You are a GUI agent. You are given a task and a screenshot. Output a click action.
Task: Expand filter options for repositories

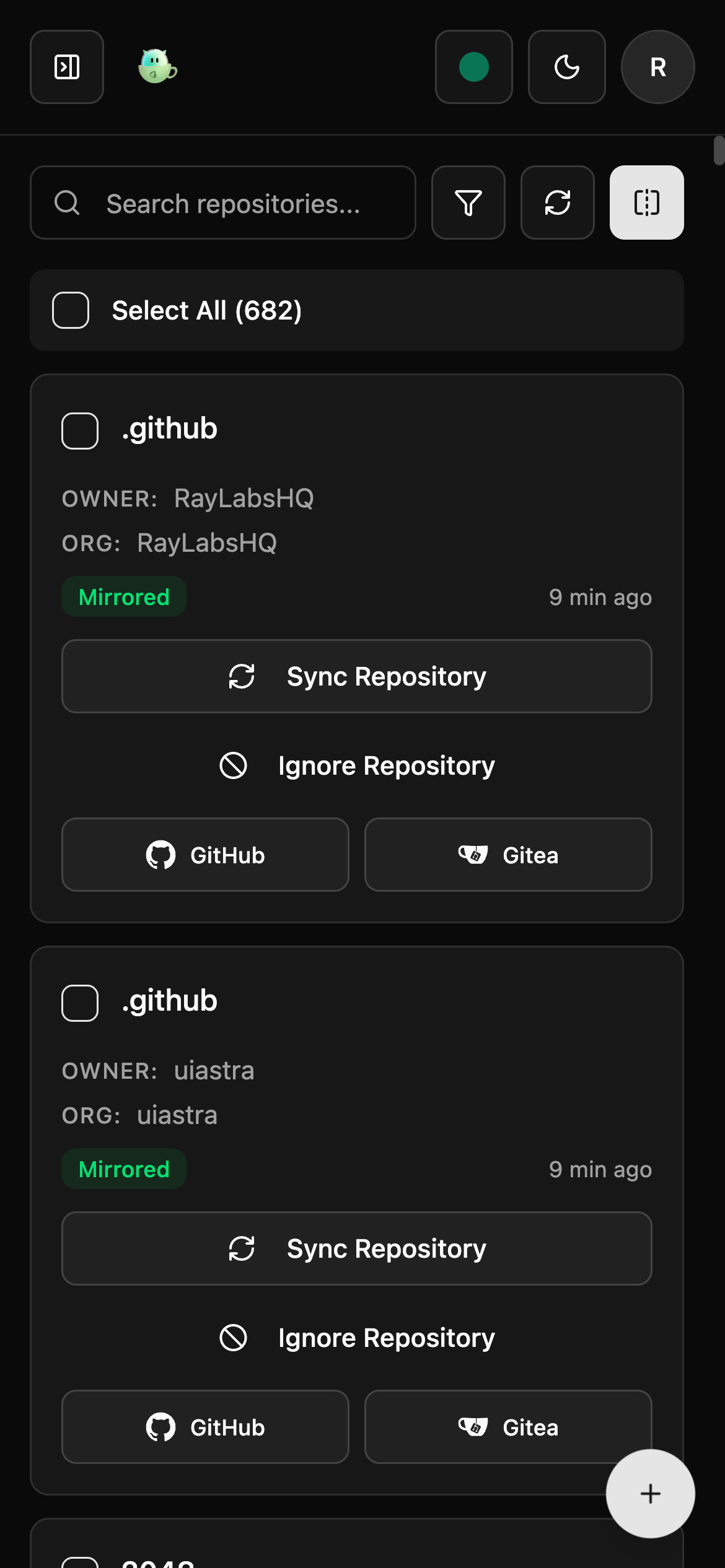coord(468,203)
